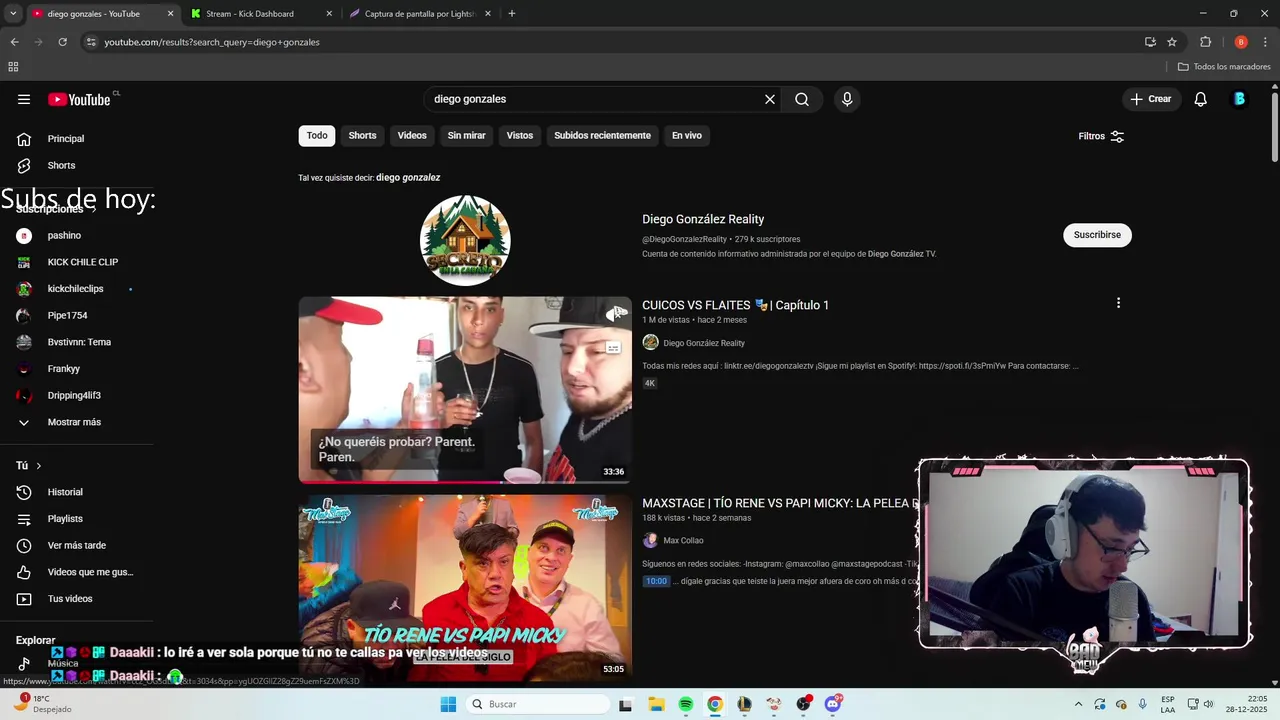Screen dimensions: 1280x720
Task: Click the browser address bar URL
Action: [212, 42]
